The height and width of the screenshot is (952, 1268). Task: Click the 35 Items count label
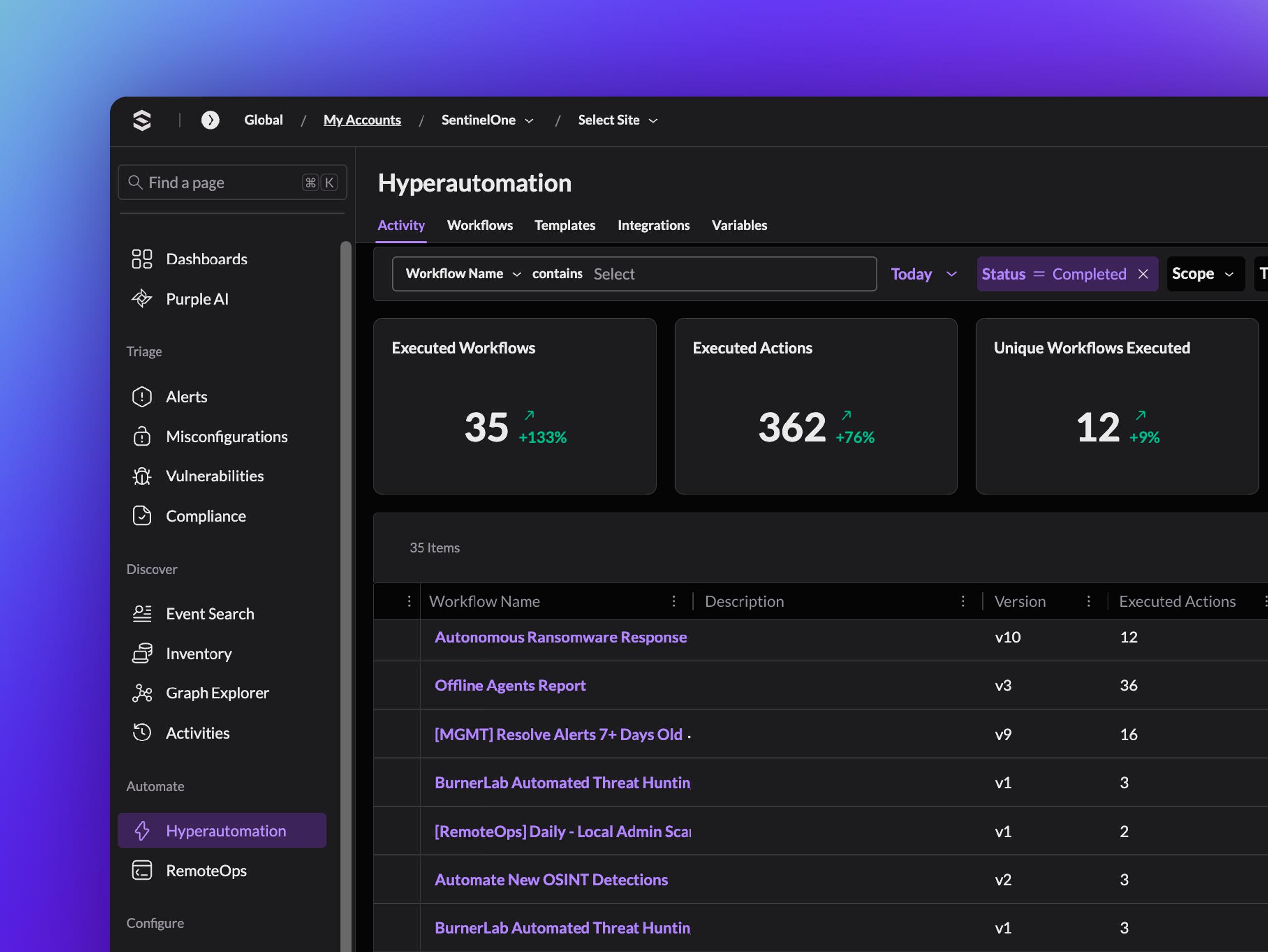click(434, 548)
